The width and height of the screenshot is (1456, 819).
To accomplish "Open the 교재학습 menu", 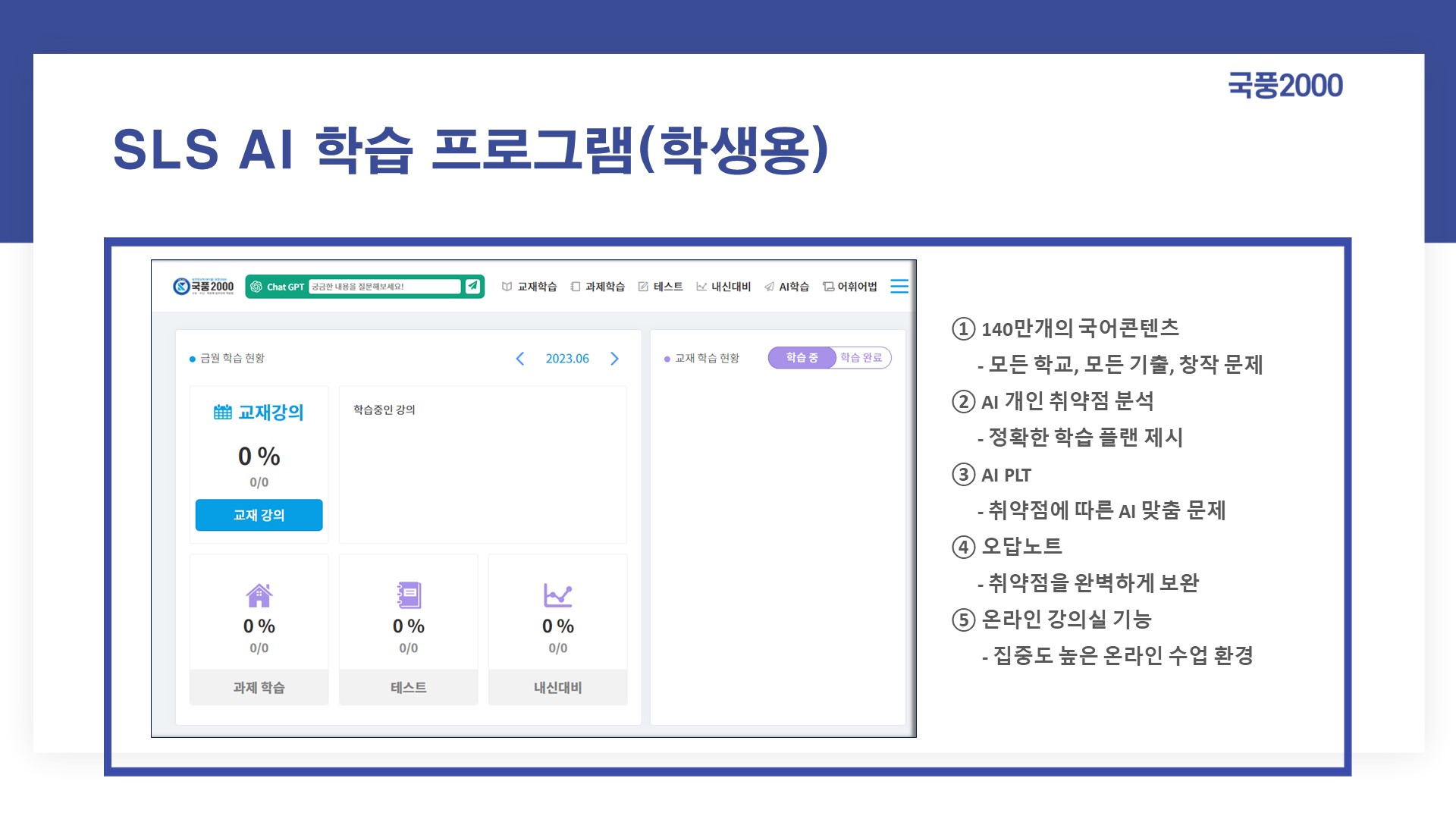I will tap(529, 287).
